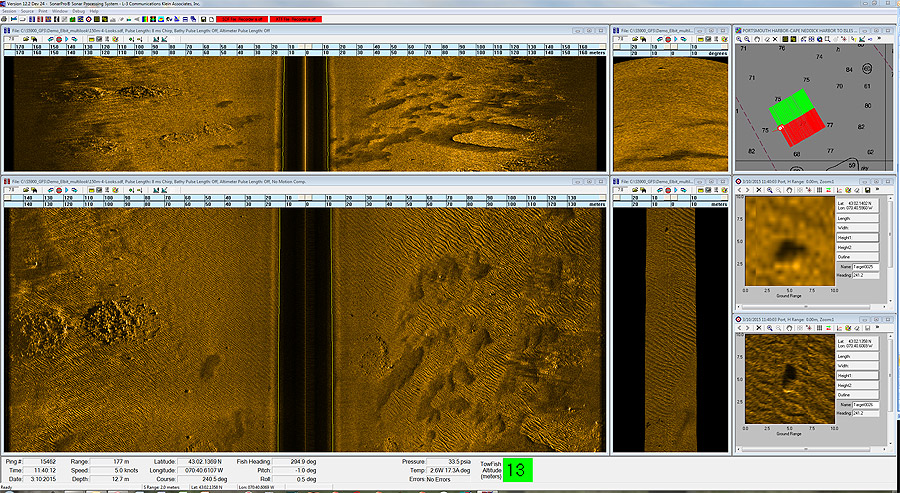The height and width of the screenshot is (493, 900).
Task: Click the green survey area on the chart
Action: [x=791, y=106]
